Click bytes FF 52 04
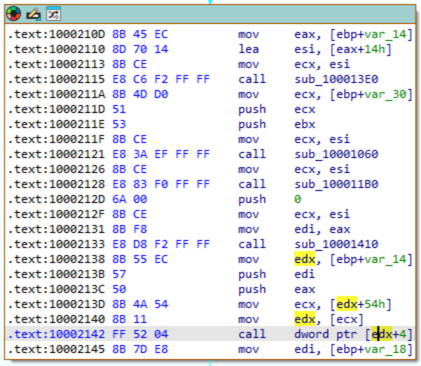The height and width of the screenshot is (366, 421). [x=140, y=334]
